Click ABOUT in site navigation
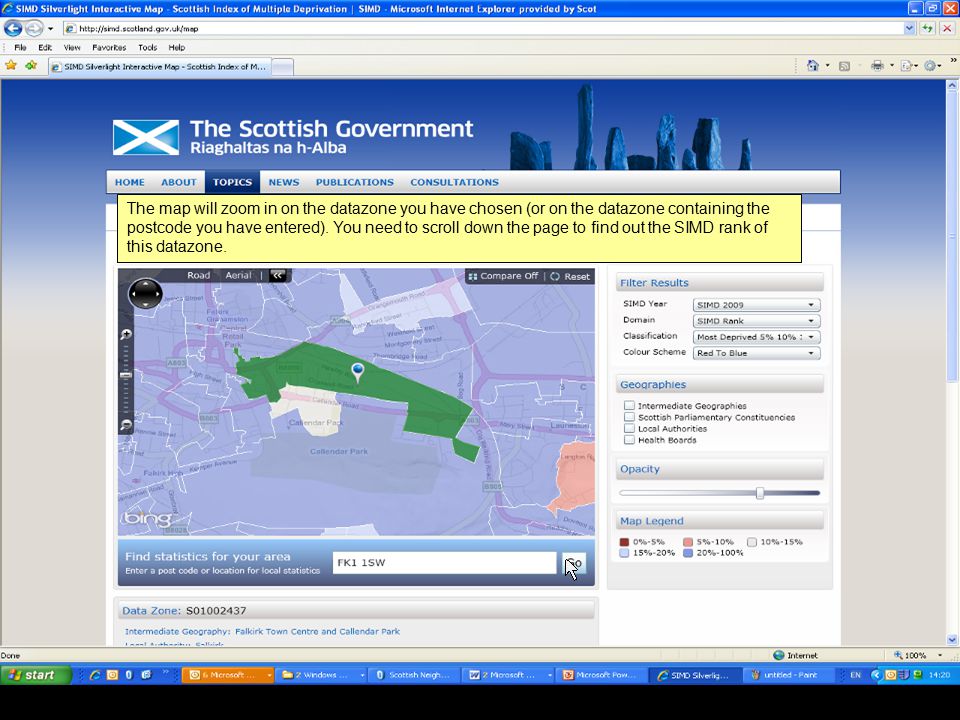960x720 pixels. point(179,182)
